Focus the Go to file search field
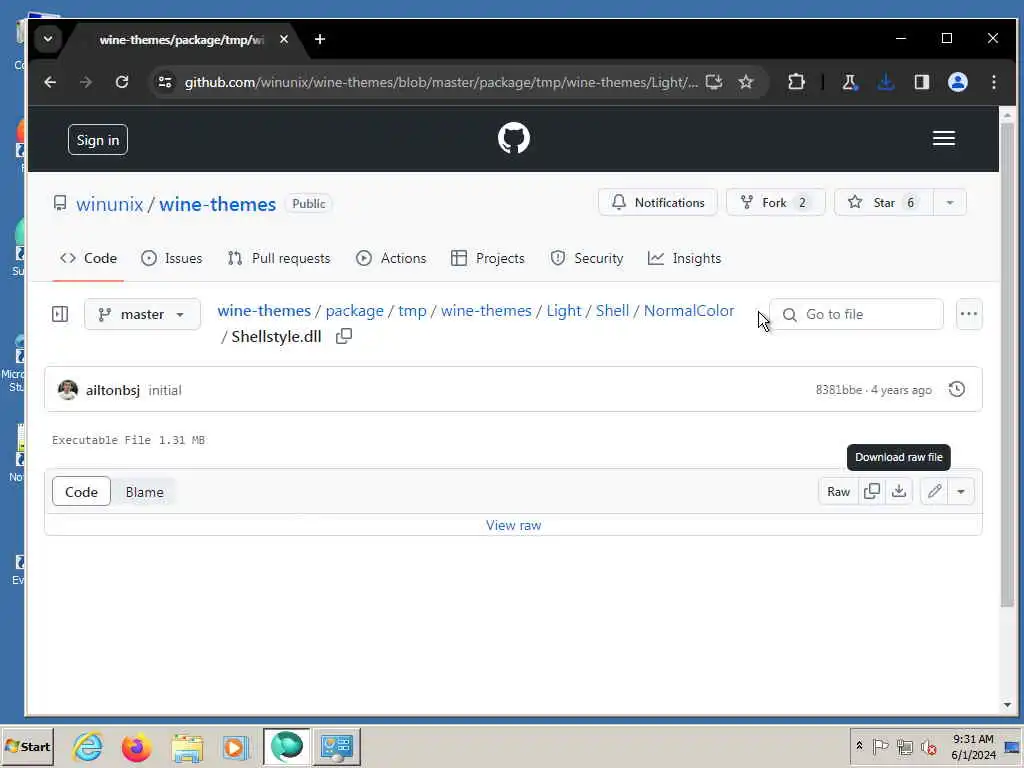 [856, 314]
